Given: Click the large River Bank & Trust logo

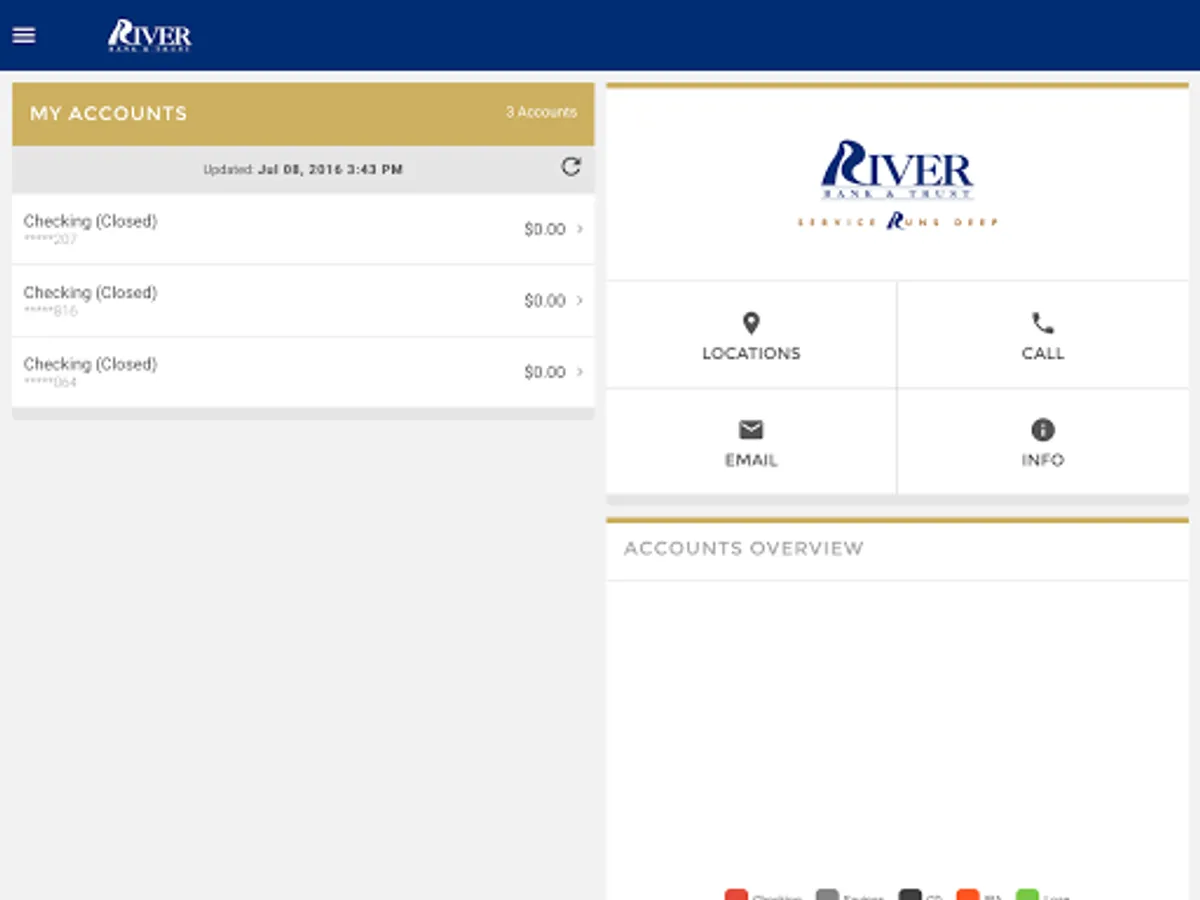Looking at the screenshot, I should point(897,169).
